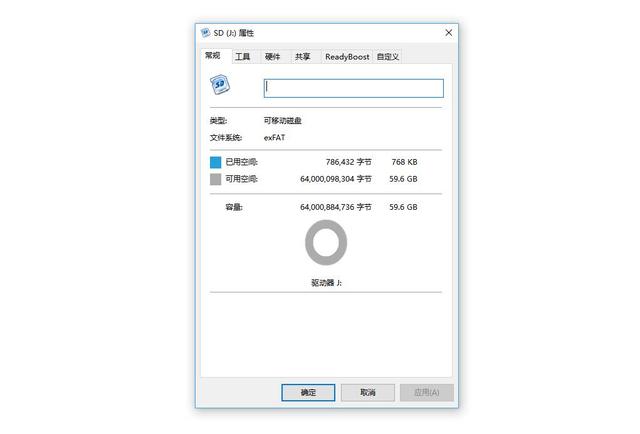Screen dimensions: 640x434
Task: Click the blue used space swatch
Action: (216, 162)
